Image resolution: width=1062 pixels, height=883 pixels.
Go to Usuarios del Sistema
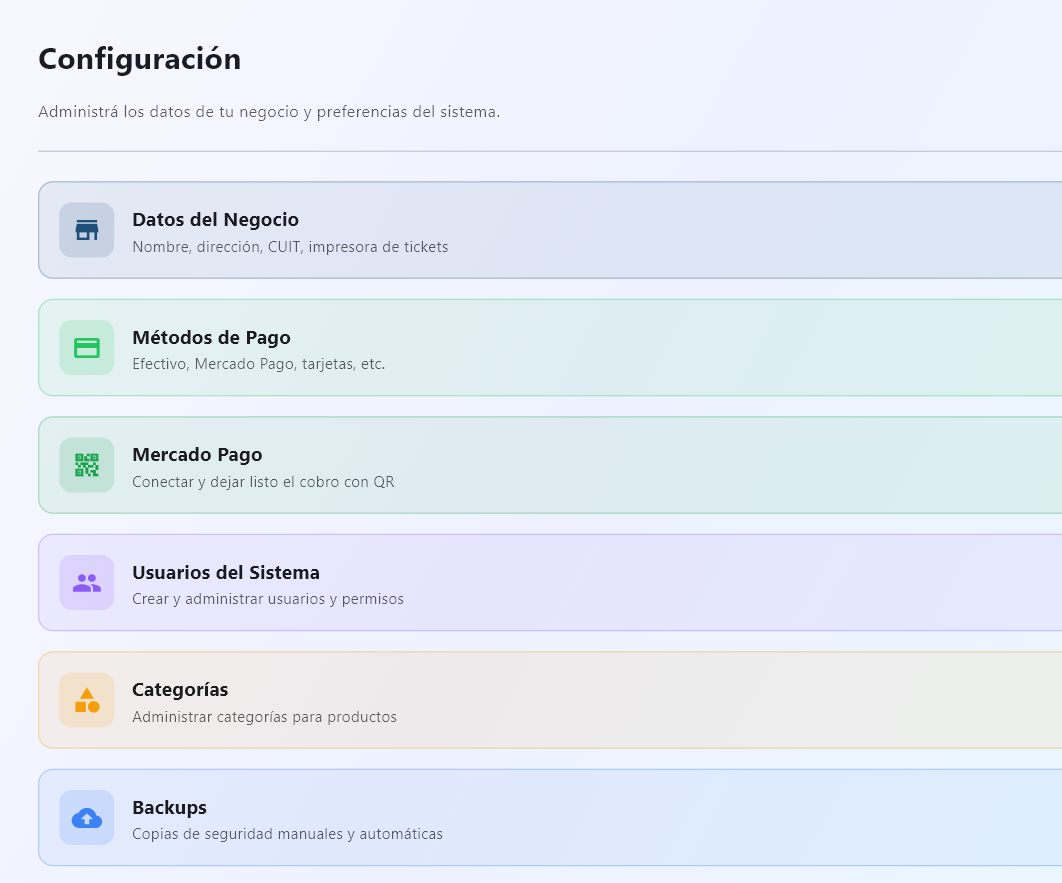(x=226, y=573)
